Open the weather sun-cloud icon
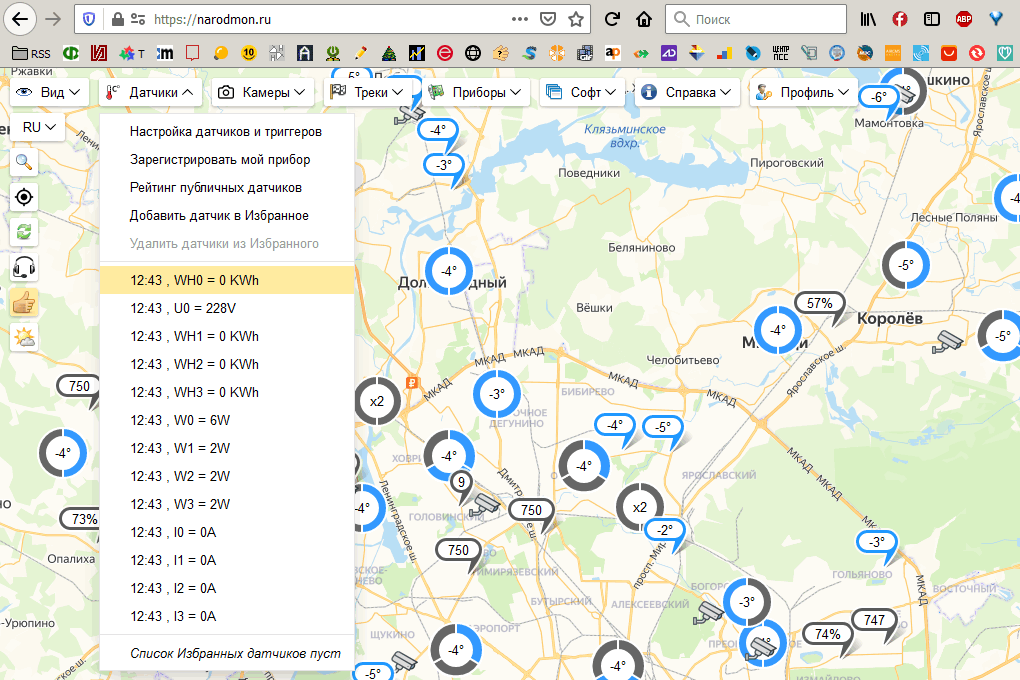The width and height of the screenshot is (1020, 680). point(24,338)
